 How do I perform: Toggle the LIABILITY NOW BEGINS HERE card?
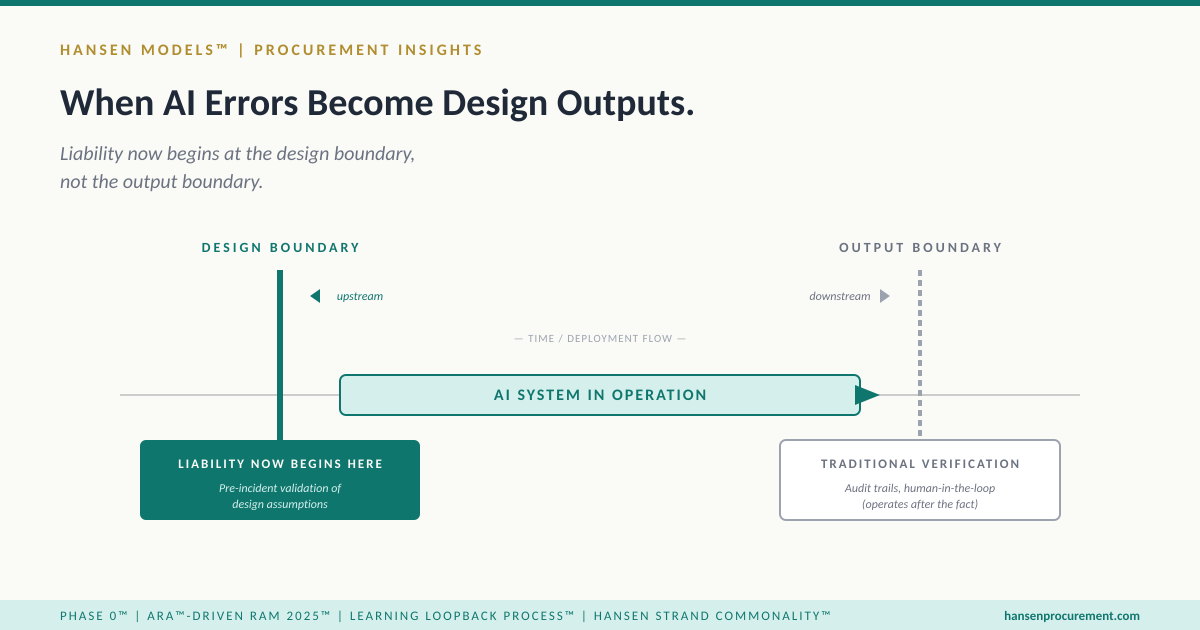tap(280, 480)
